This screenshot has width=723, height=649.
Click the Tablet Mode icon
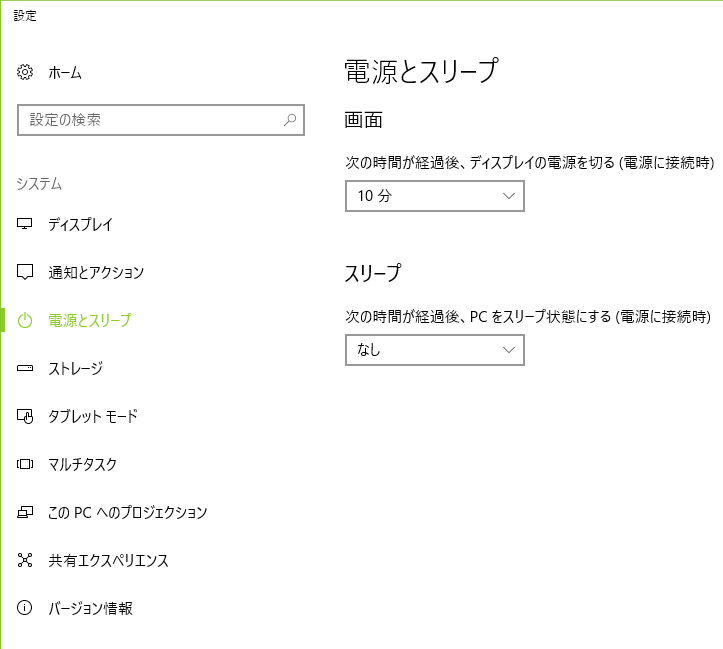[25, 416]
